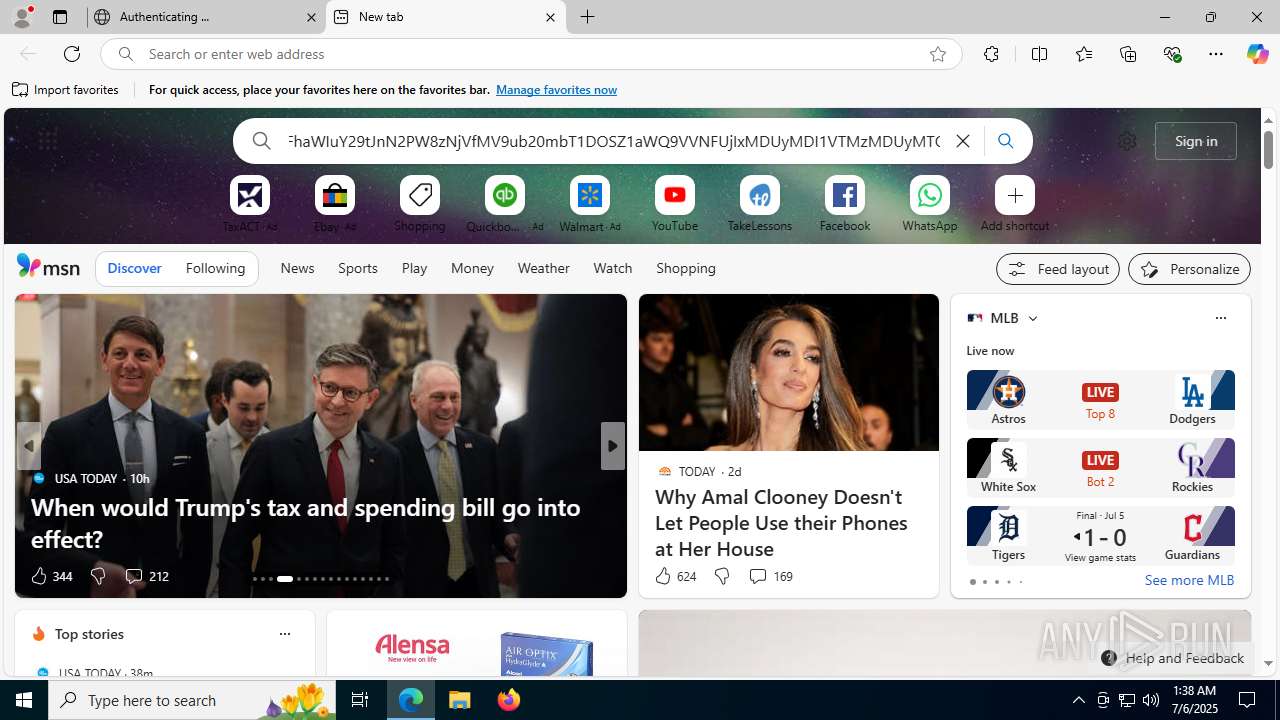Open Top stories more options menu
1280x720 pixels.
click(284, 634)
